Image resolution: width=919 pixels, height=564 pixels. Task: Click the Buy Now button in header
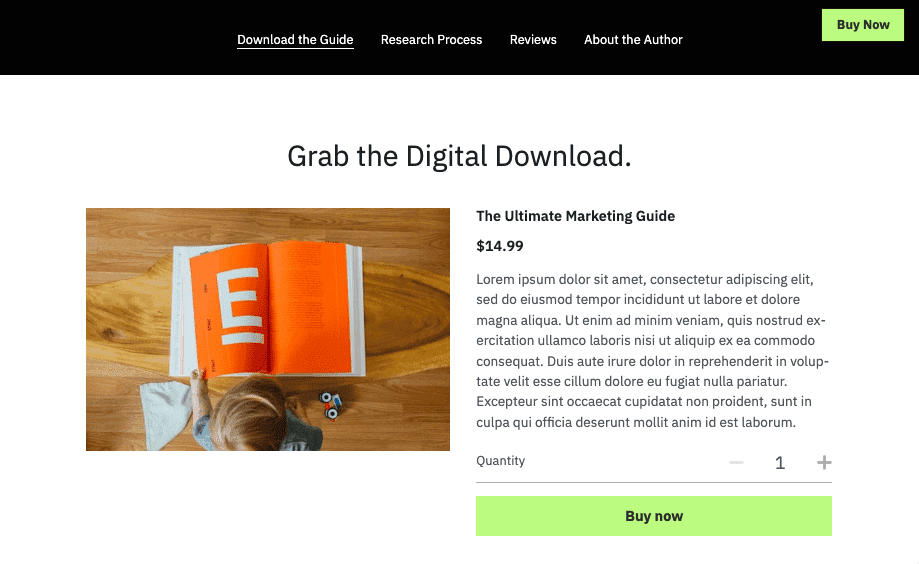click(863, 25)
